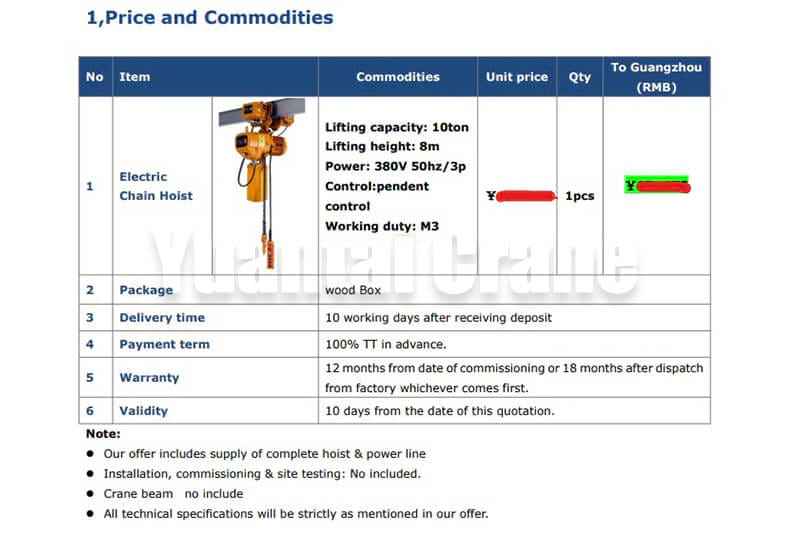Image resolution: width=800 pixels, height=533 pixels.
Task: Click the 'Qty' column header
Action: coord(580,77)
